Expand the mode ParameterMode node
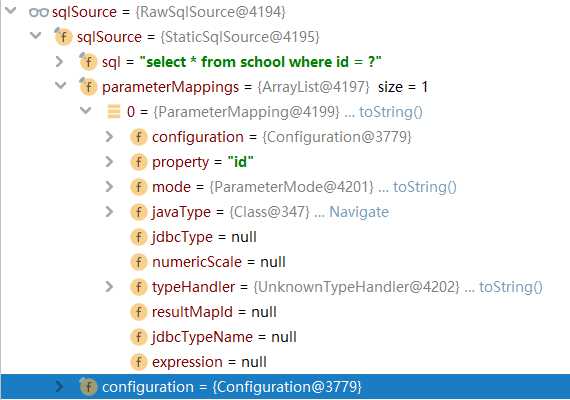 tap(109, 187)
